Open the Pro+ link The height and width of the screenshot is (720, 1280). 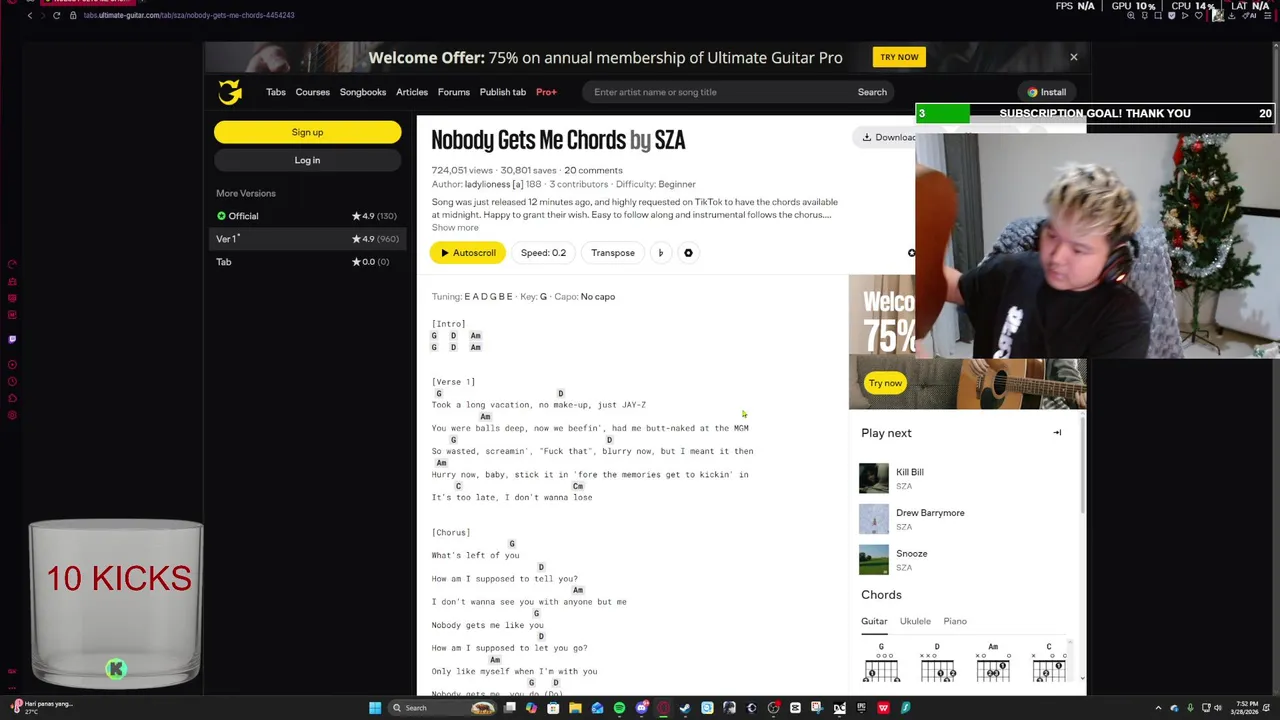point(546,92)
